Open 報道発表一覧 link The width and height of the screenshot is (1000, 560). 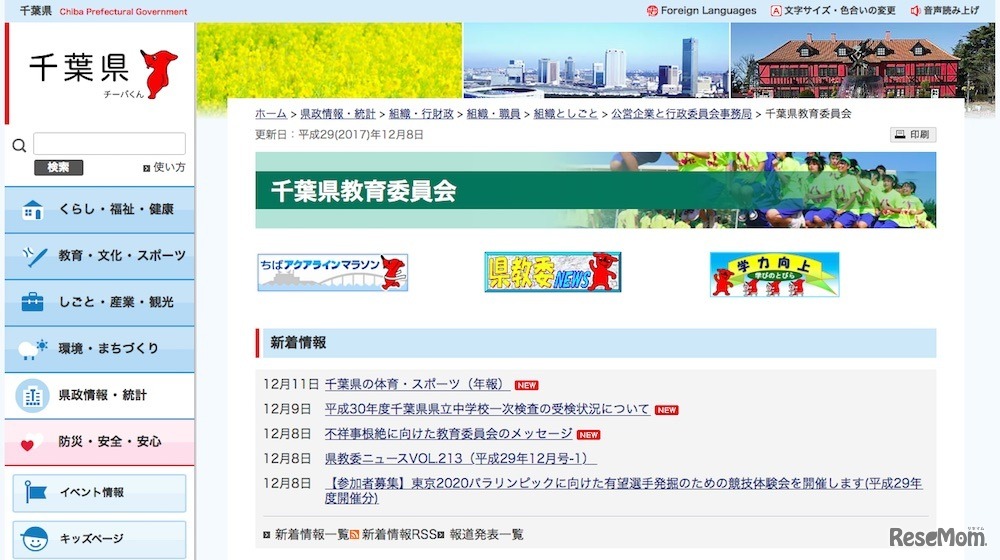[x=486, y=534]
